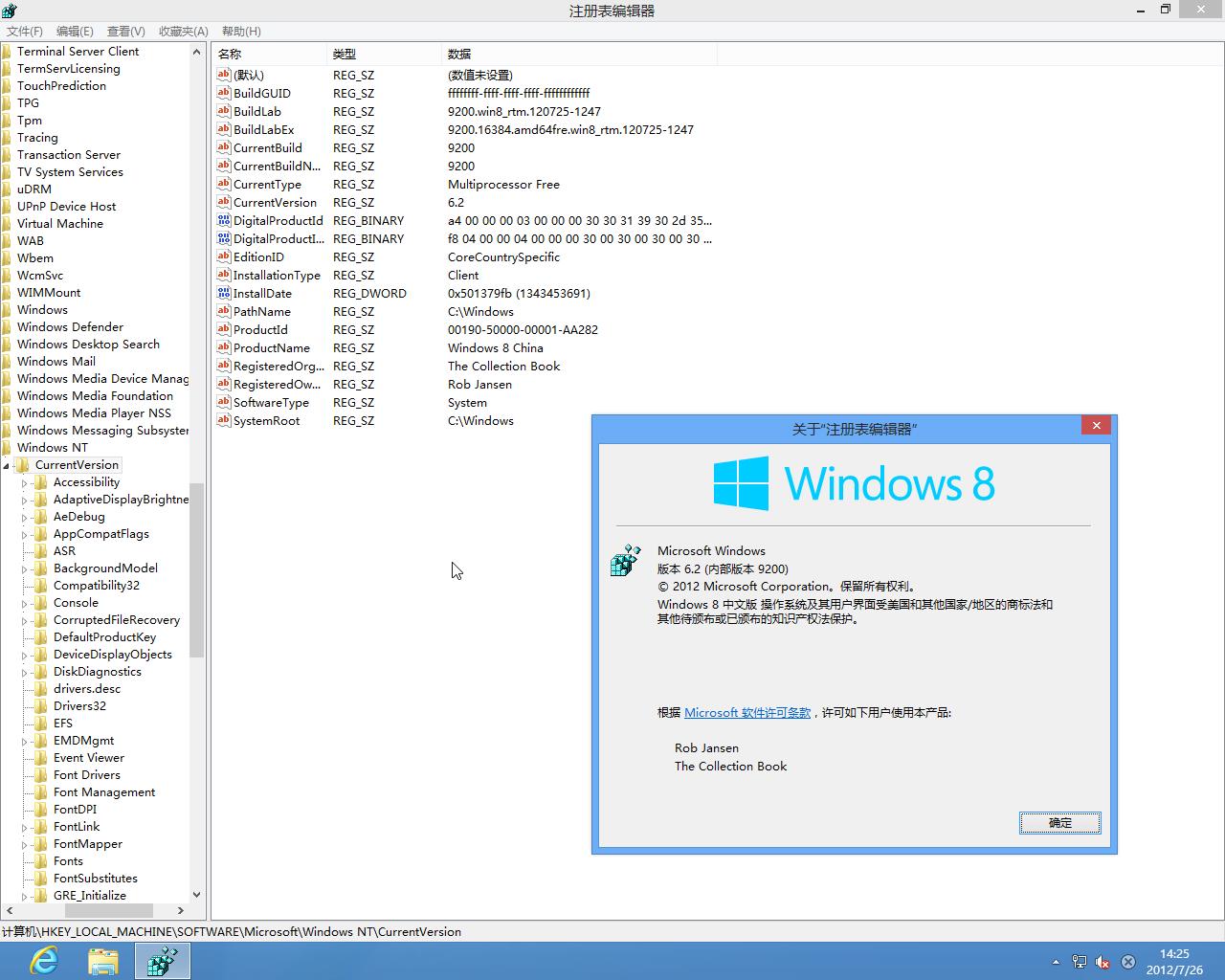Screen dimensions: 1225x980
Task: Click the Fonts folder icon
Action: tap(41, 861)
